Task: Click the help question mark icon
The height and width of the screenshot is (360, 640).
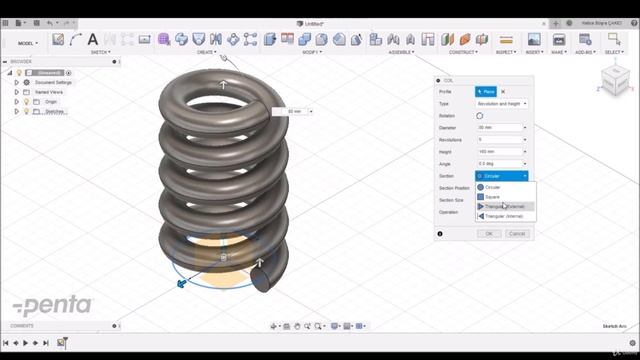Action: [634, 23]
